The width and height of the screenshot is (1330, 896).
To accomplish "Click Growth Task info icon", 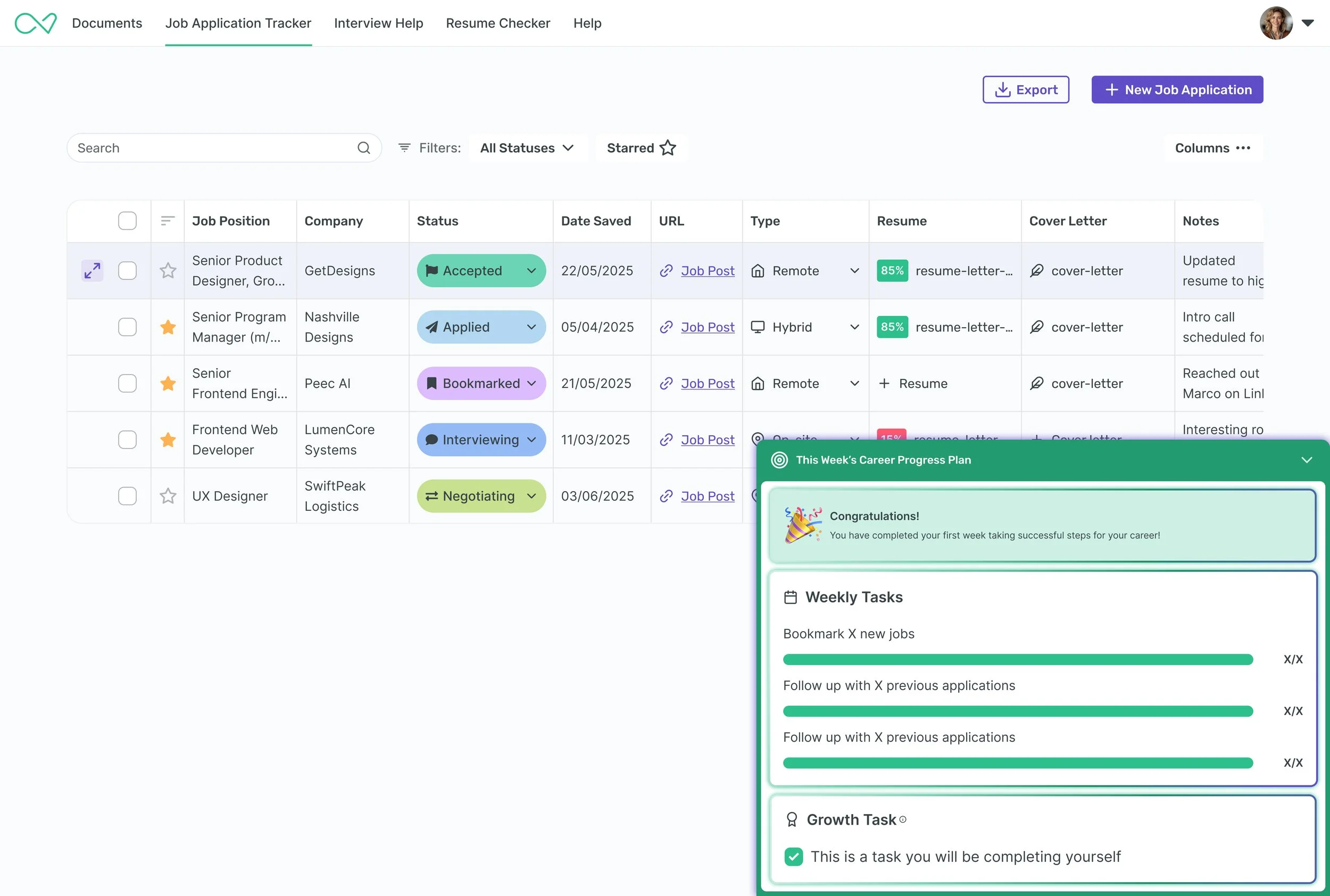I will [903, 819].
